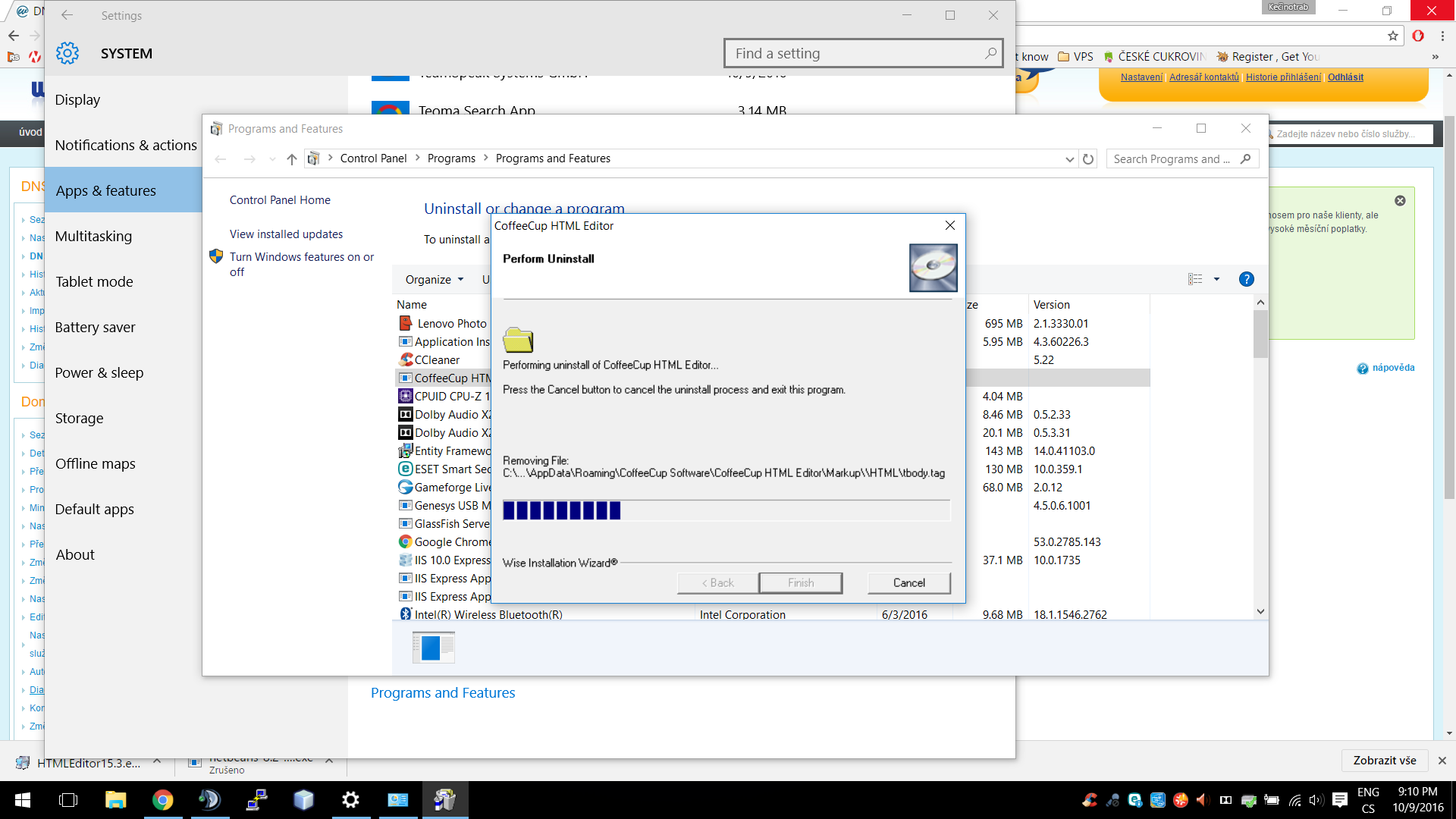
Task: Click the volume icon in system tray
Action: coord(1316,800)
